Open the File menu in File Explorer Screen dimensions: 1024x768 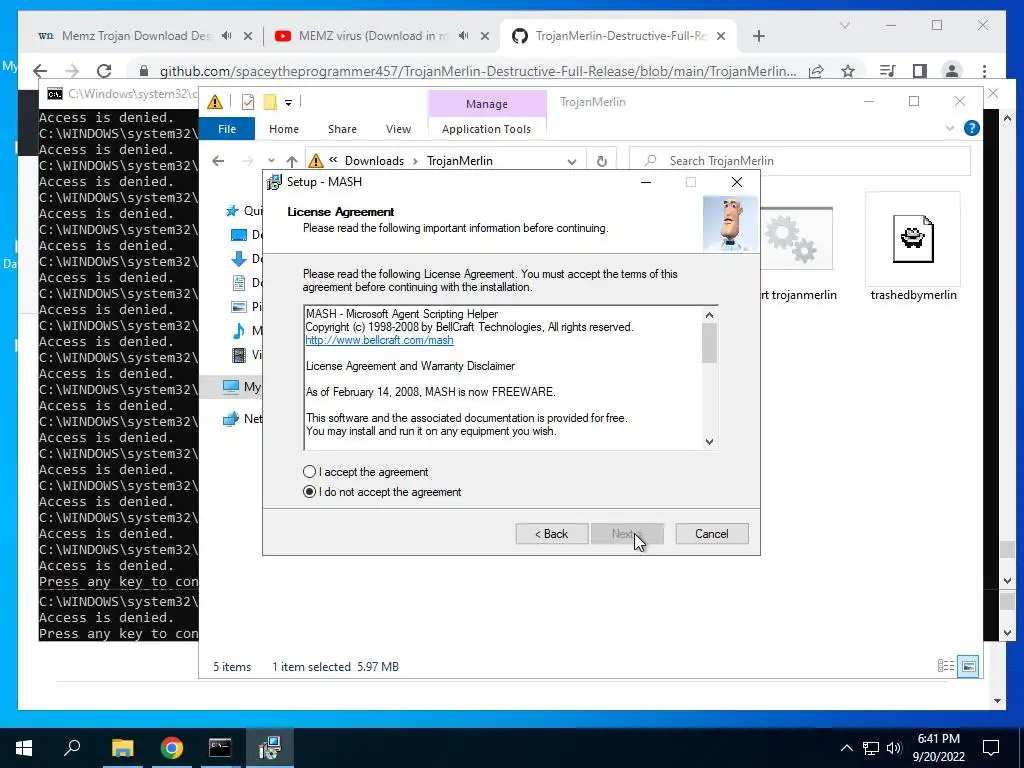pos(227,129)
